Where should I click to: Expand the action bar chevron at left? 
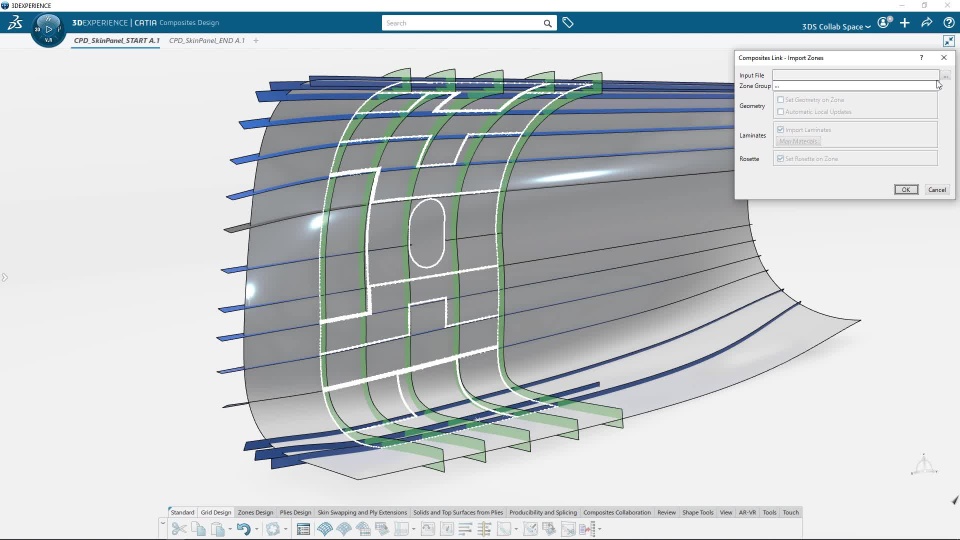(x=163, y=523)
